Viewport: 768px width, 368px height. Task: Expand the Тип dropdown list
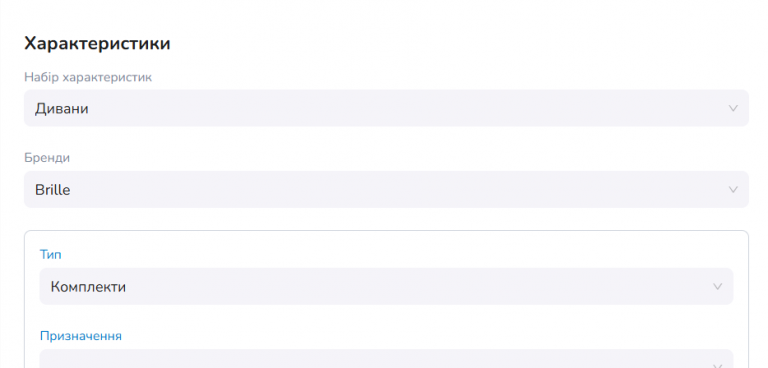(x=386, y=286)
